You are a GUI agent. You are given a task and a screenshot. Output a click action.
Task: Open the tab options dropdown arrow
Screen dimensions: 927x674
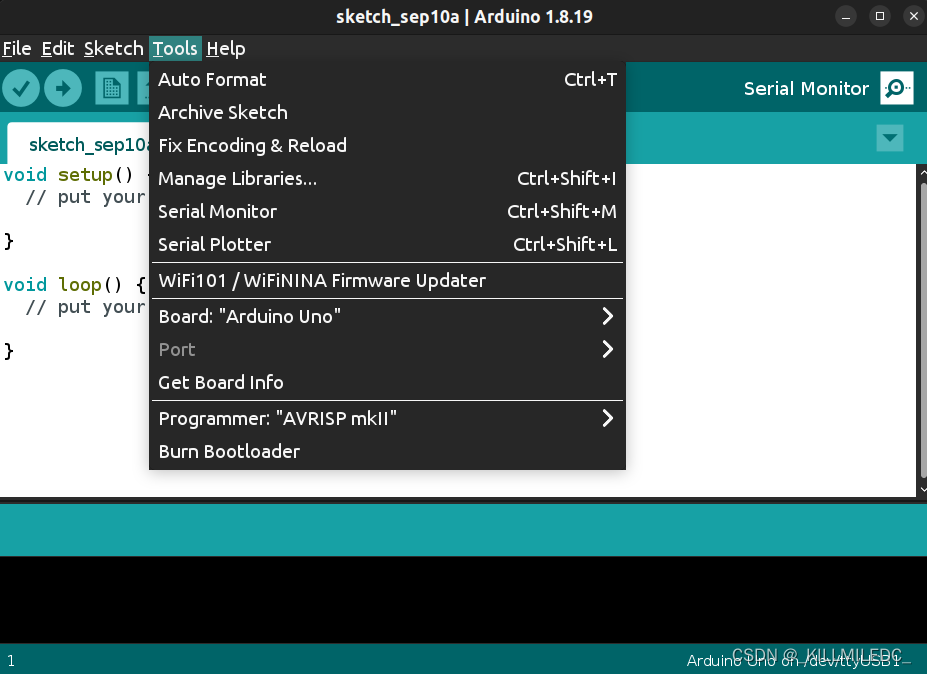pyautogui.click(x=889, y=138)
